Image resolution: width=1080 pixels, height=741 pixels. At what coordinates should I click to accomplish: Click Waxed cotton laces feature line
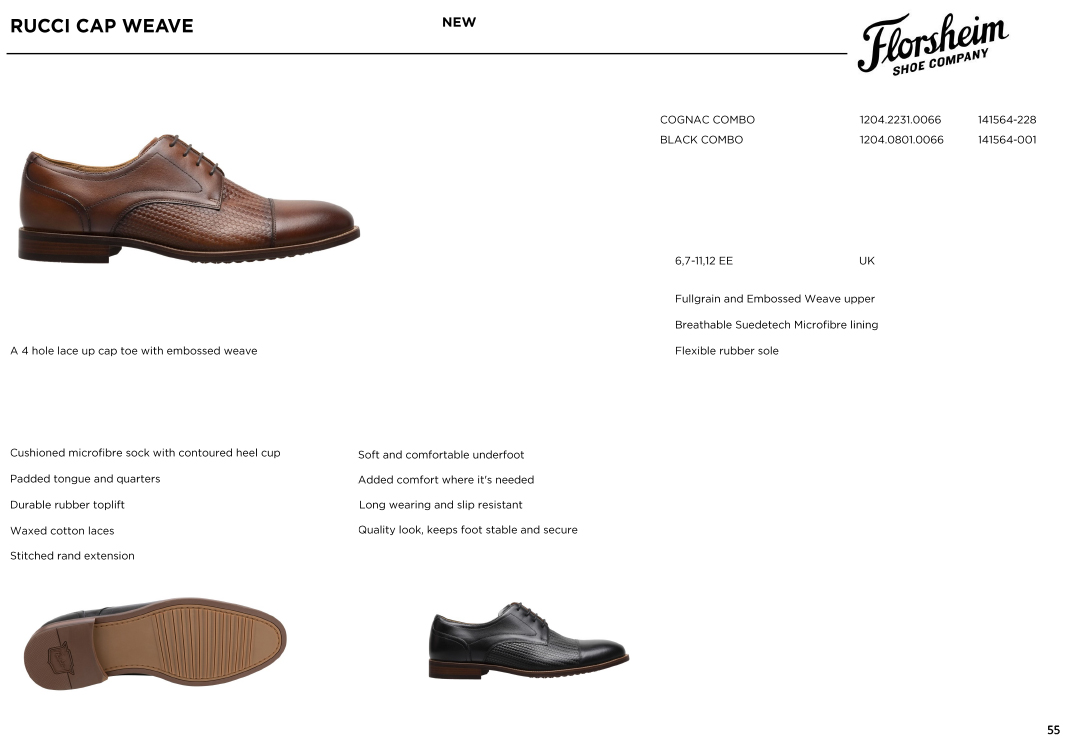(x=62, y=531)
